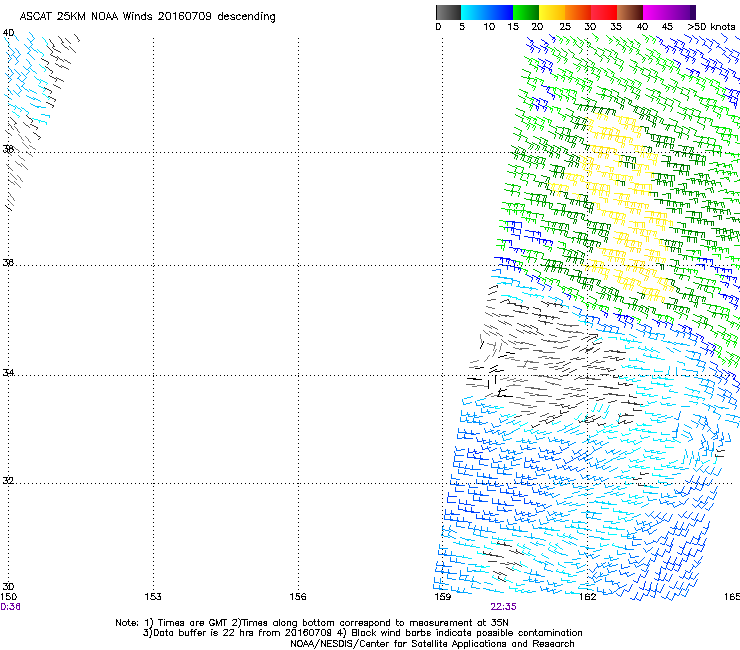Click the gray 0–5 knot legend swatch
This screenshot has width=740, height=650.
(x=448, y=12)
